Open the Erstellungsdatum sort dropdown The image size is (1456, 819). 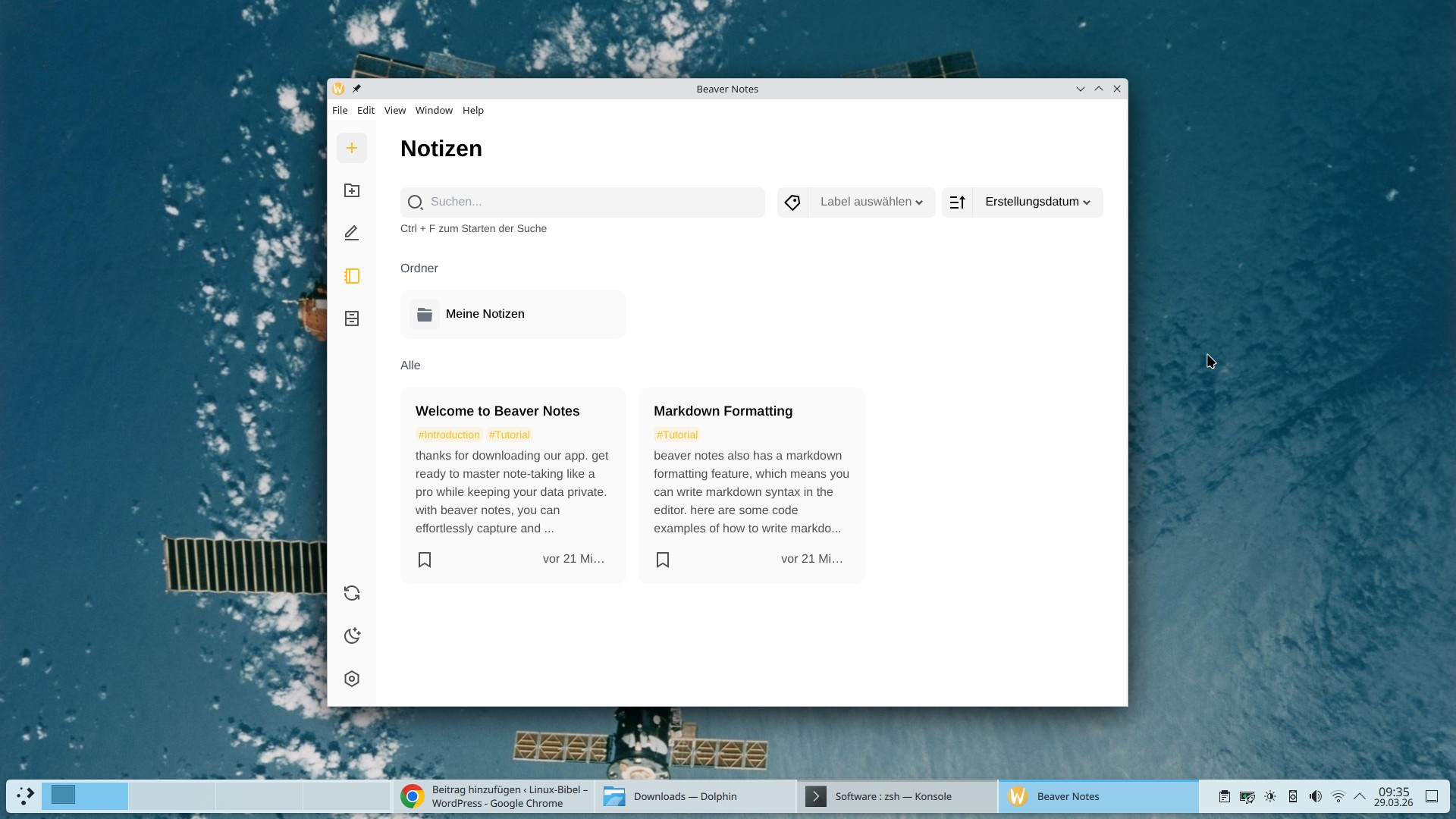coord(1037,202)
